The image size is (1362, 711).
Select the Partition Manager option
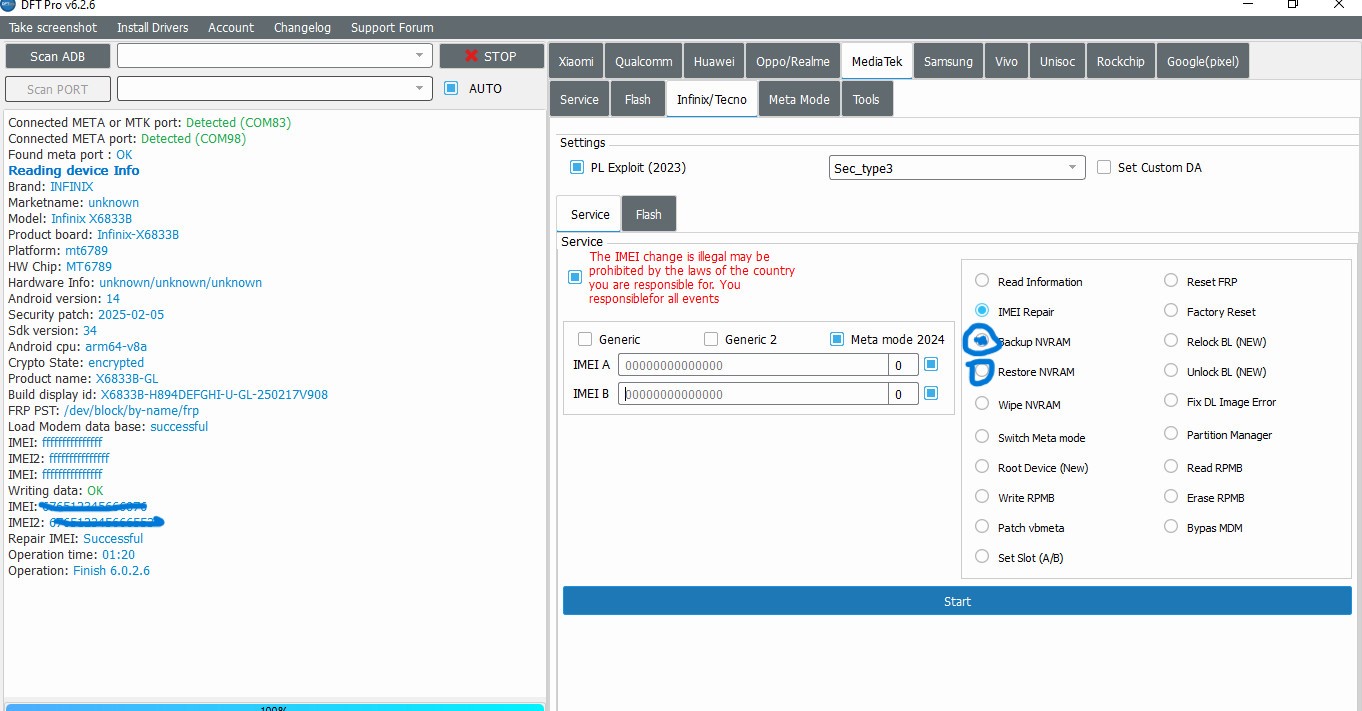[x=1171, y=434]
